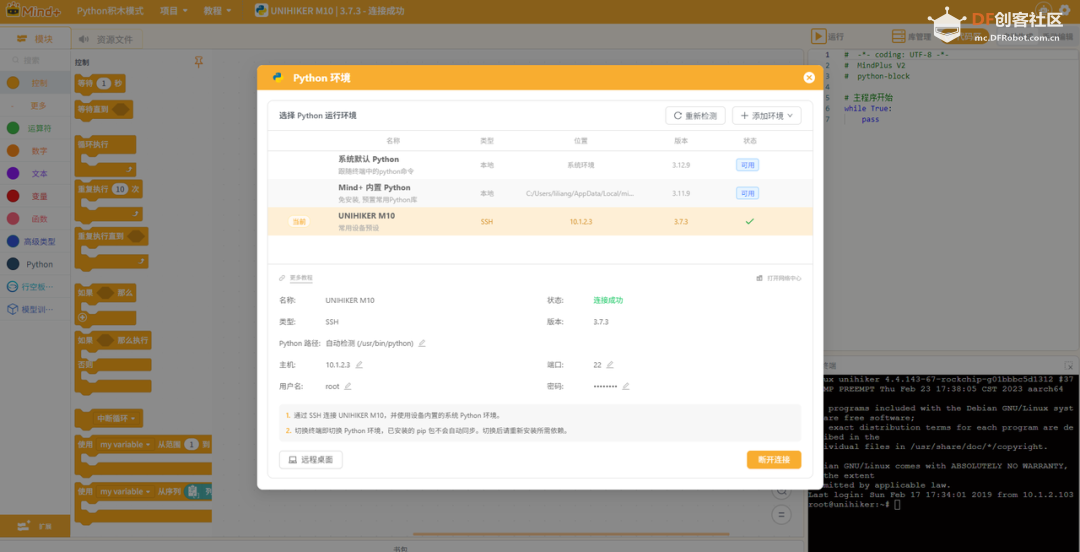Click the 搜索 block search field

[35, 61]
